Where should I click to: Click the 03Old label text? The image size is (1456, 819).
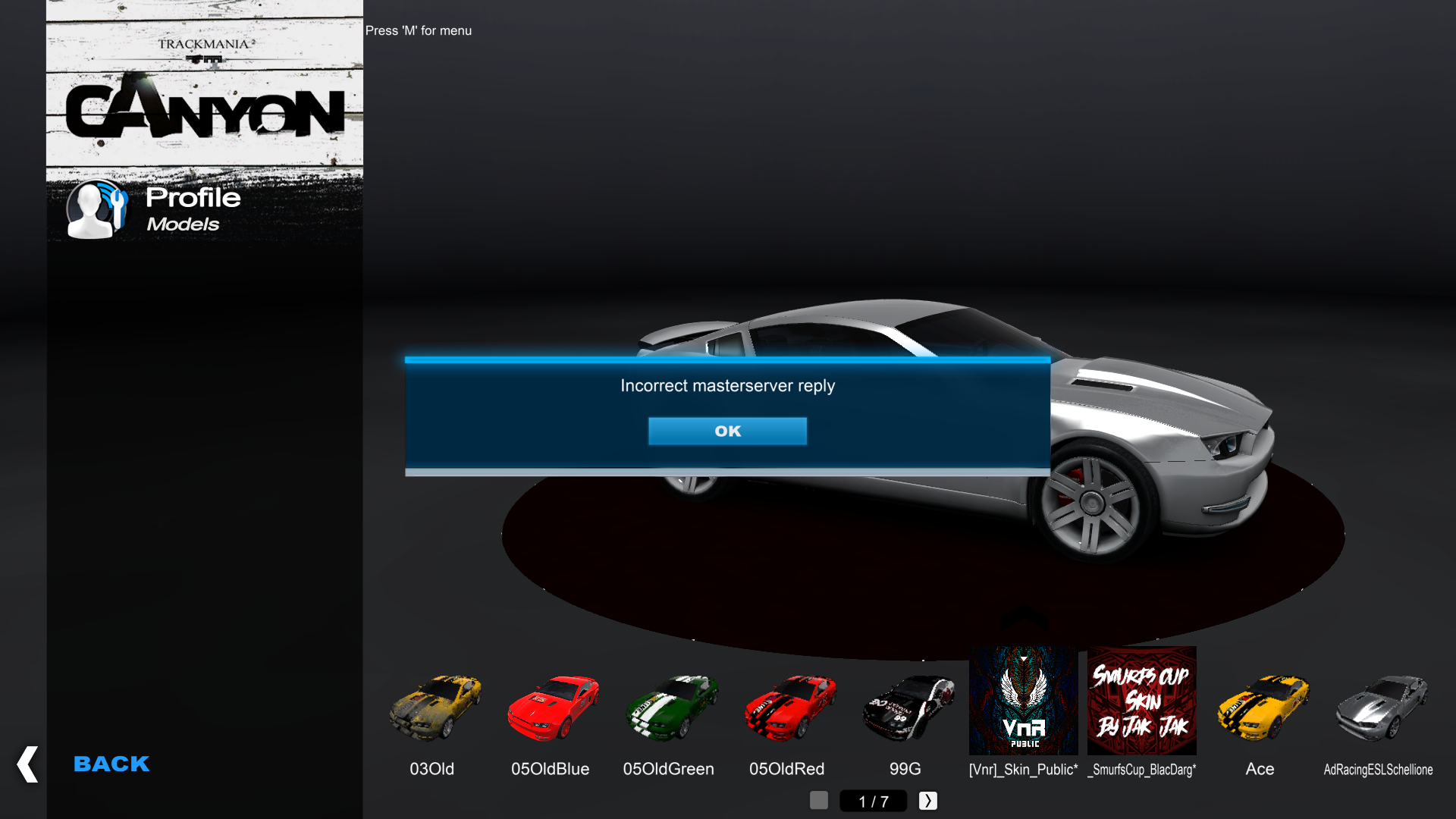pyautogui.click(x=431, y=769)
